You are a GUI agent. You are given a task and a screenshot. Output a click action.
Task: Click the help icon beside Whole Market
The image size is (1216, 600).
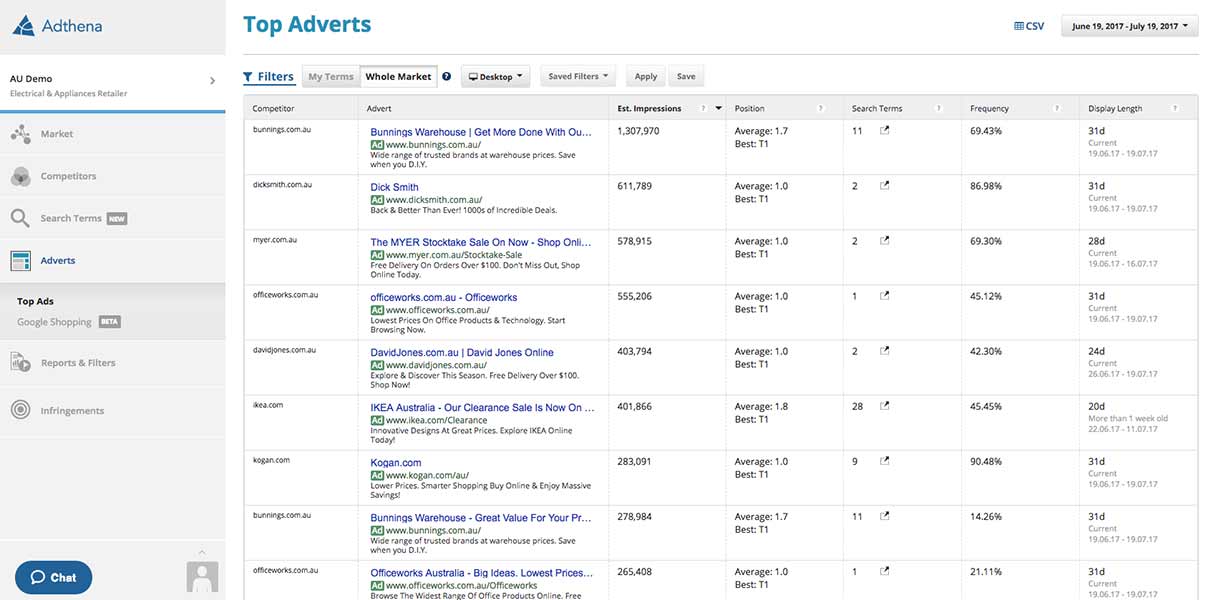[x=446, y=76]
